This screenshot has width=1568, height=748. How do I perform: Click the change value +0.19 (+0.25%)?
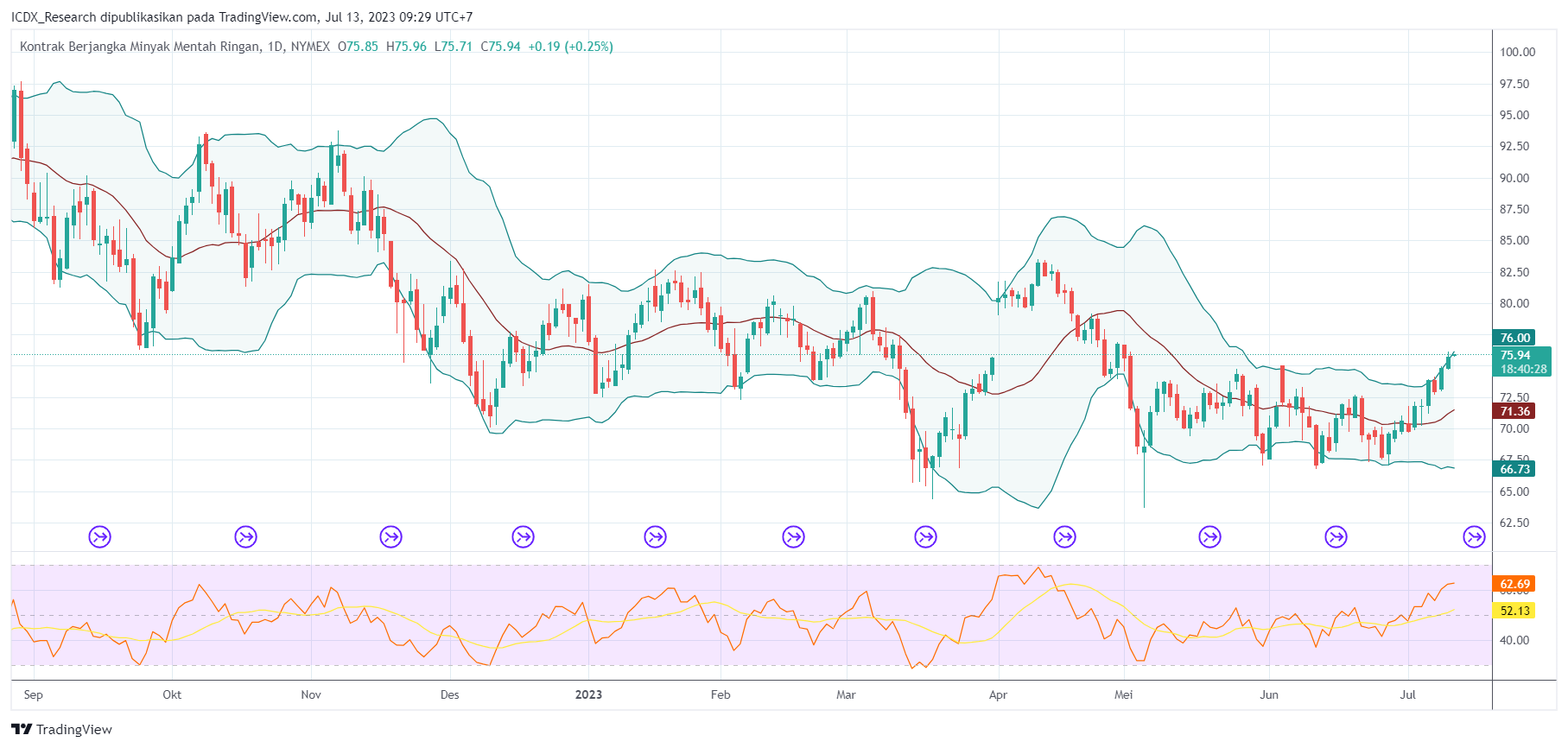click(x=571, y=47)
